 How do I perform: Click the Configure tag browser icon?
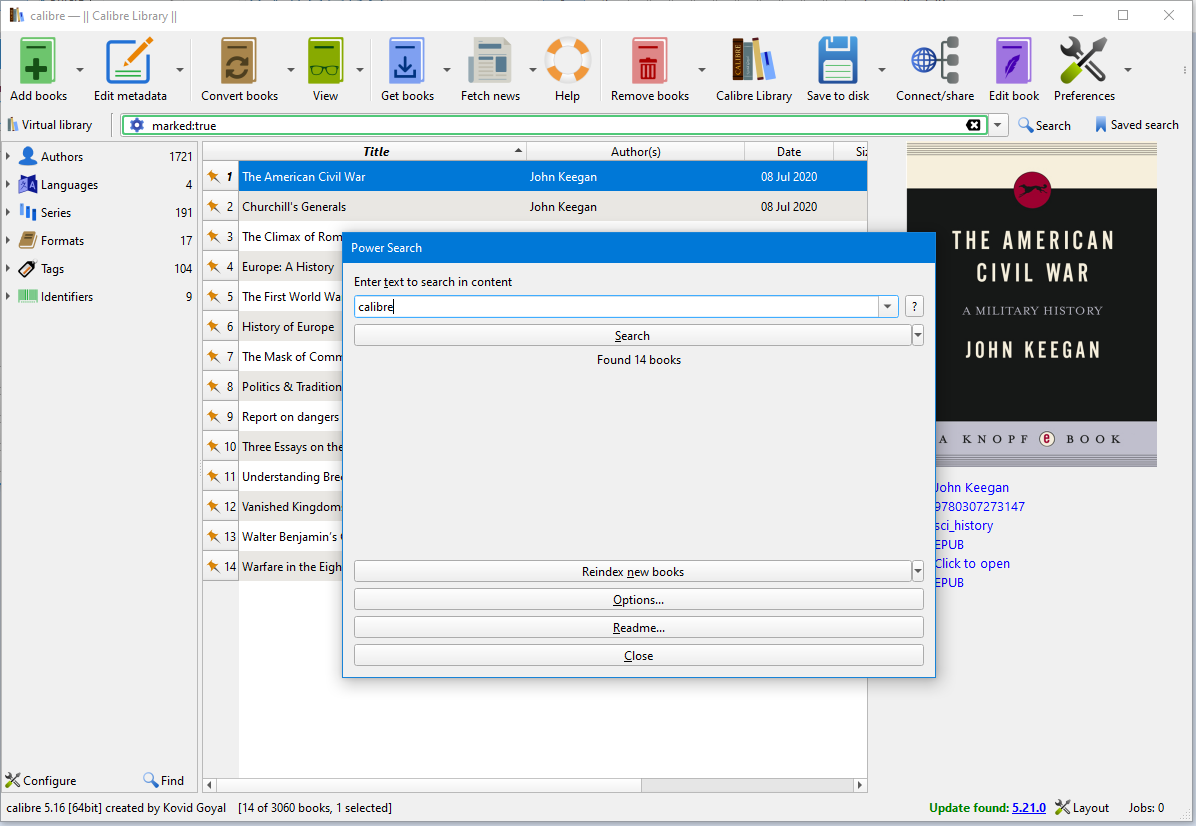[40, 780]
